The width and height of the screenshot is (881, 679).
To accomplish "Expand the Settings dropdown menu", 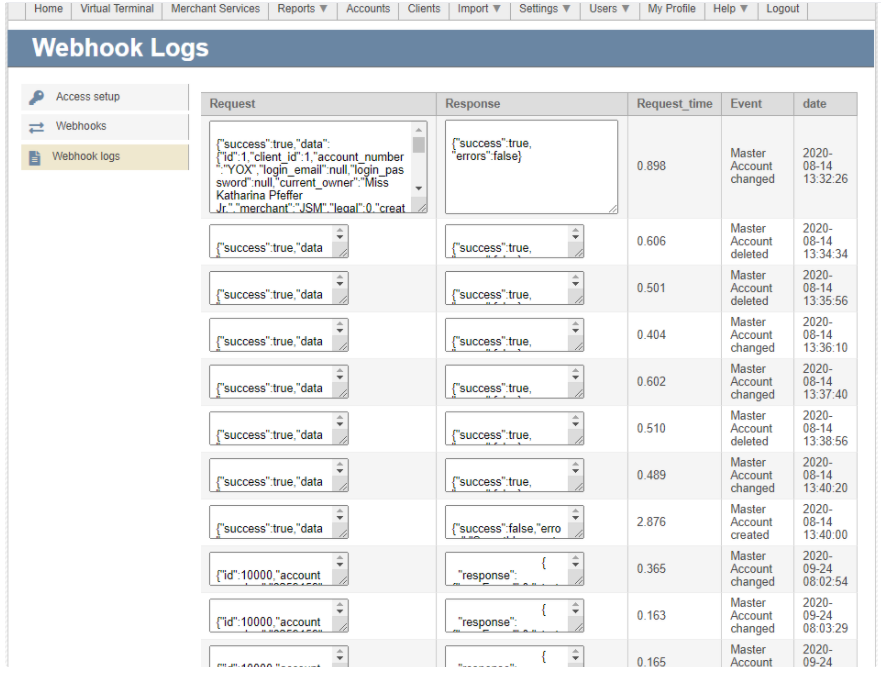I will click(545, 9).
